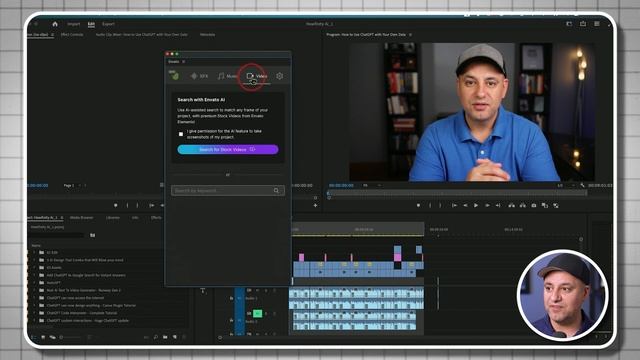
Task: Go to Out point in Program monitor
Action: tap(498, 205)
